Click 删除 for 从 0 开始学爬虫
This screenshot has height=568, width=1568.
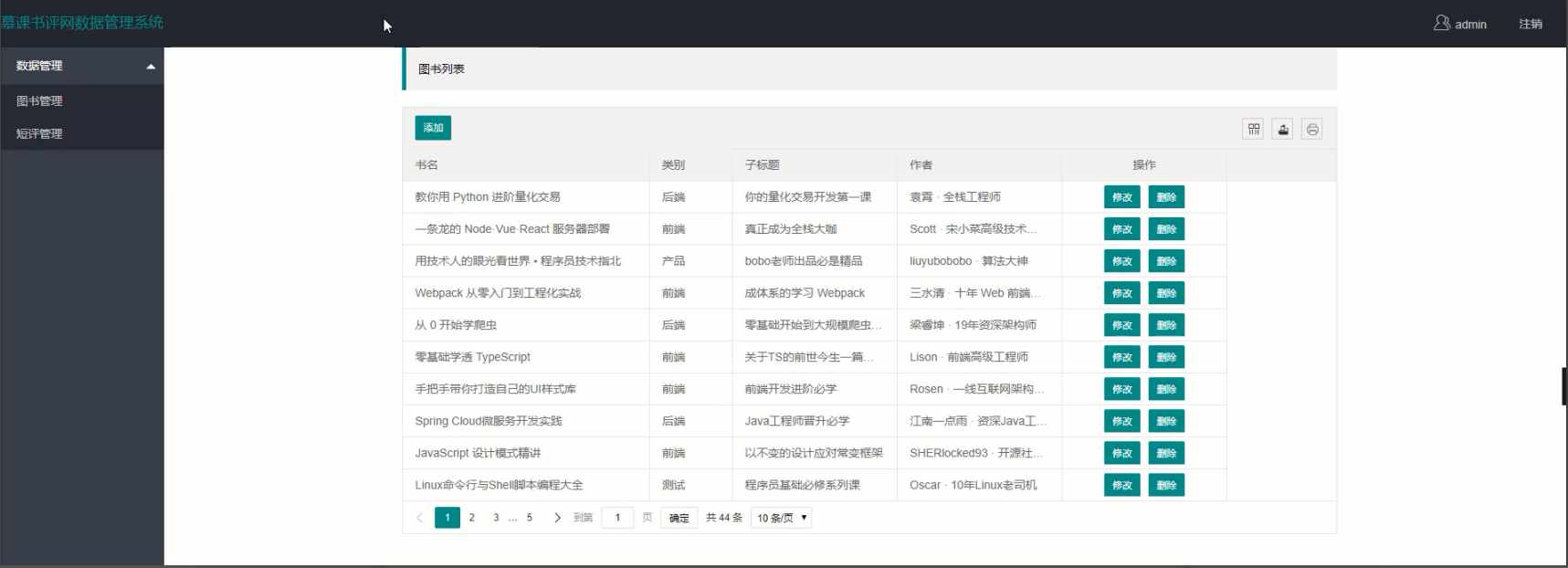(x=1166, y=325)
